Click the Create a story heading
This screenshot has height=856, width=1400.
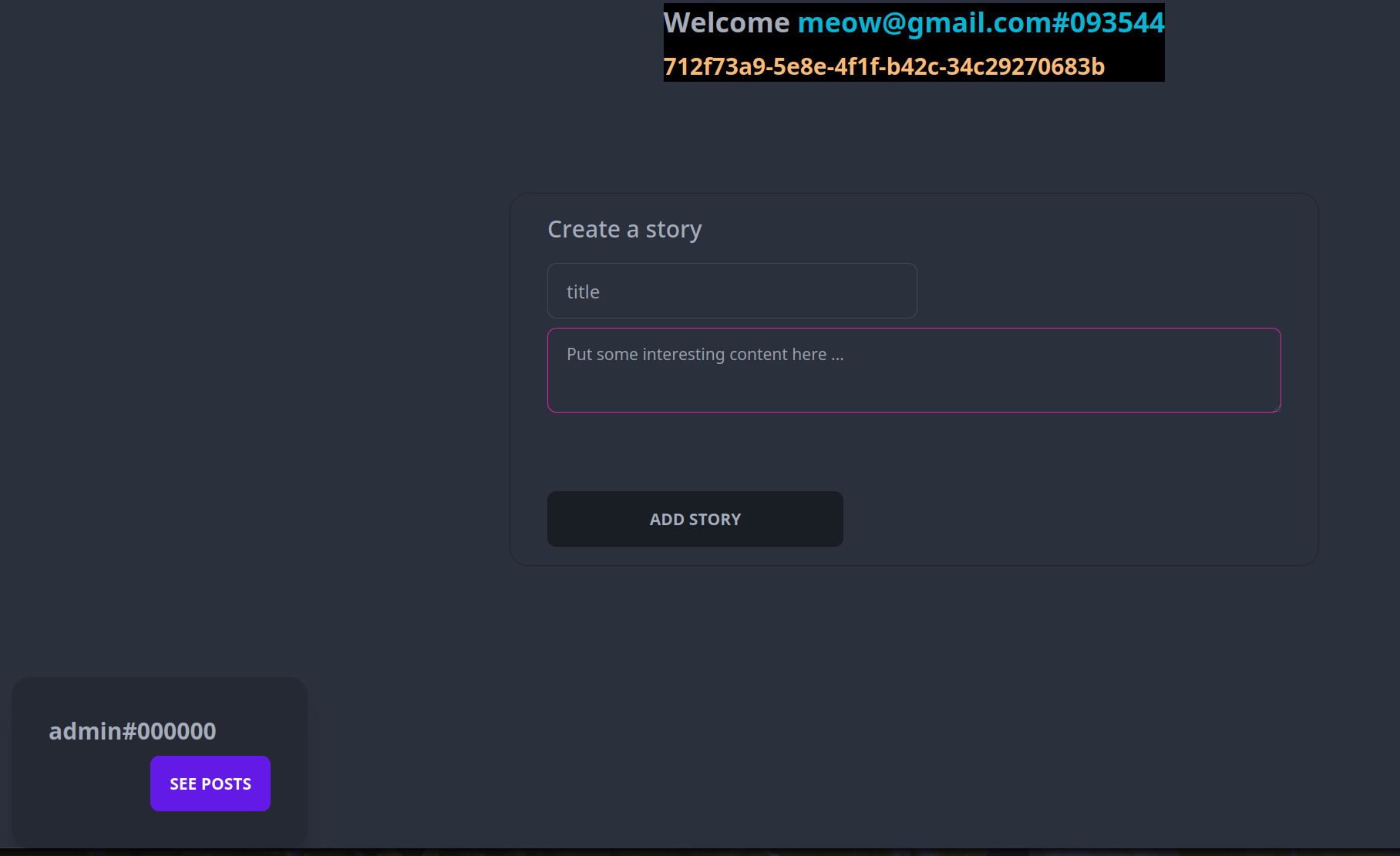(624, 230)
